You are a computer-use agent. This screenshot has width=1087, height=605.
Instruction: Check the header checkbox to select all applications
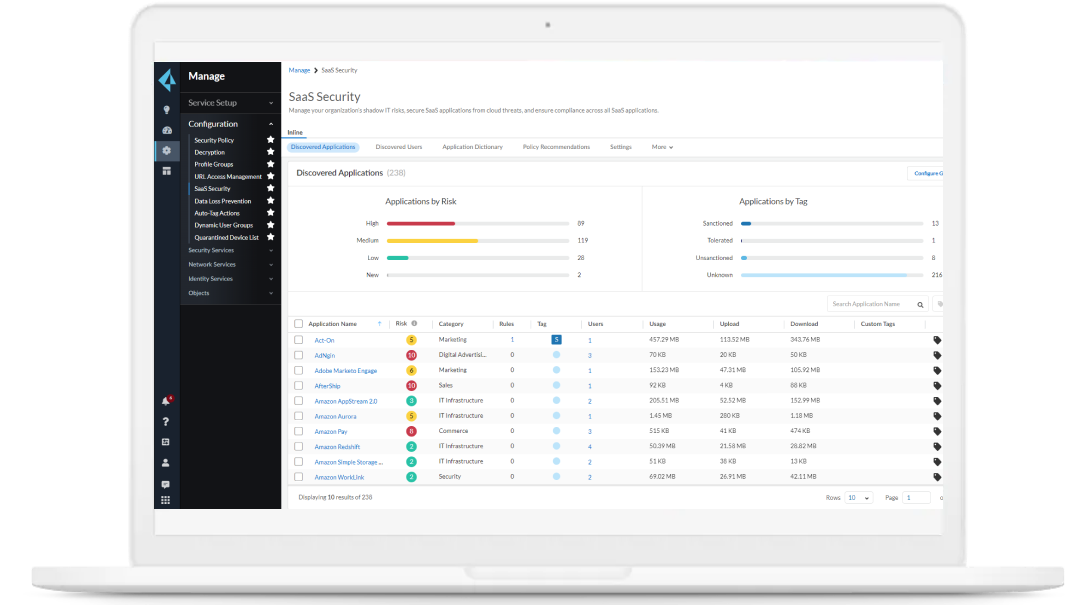[x=297, y=323]
